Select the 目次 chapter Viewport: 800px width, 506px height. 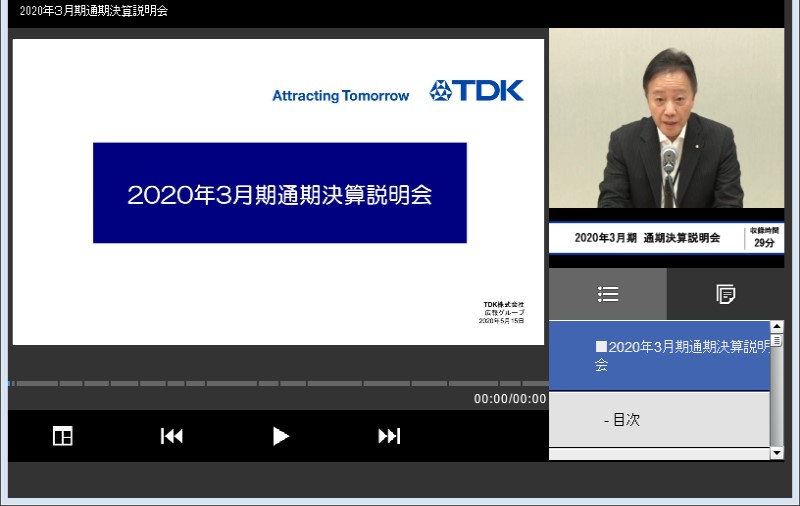click(659, 420)
